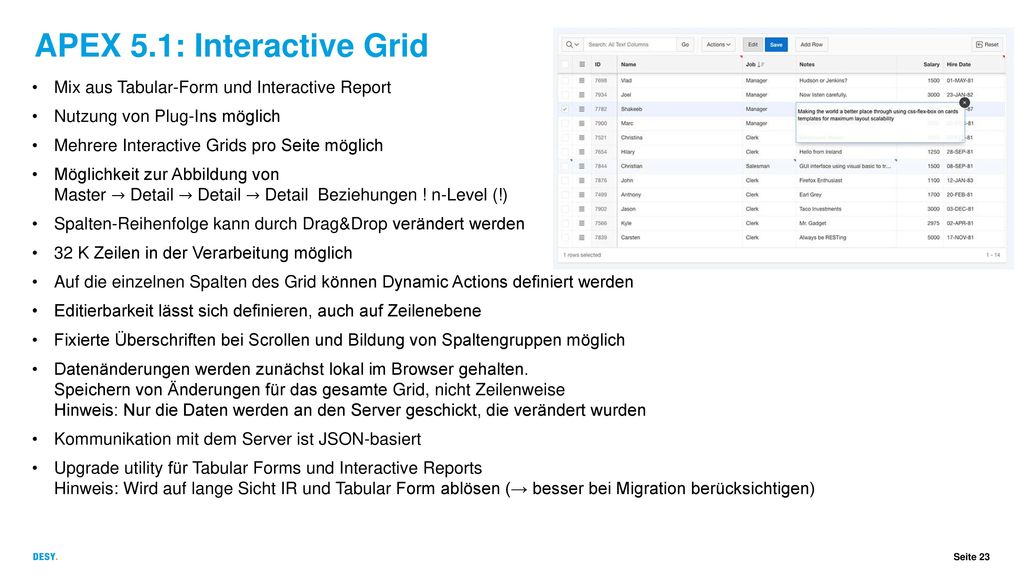Screen dimensions: 1024x576
Task: Open the row actions menu for Carsten
Action: click(x=581, y=238)
